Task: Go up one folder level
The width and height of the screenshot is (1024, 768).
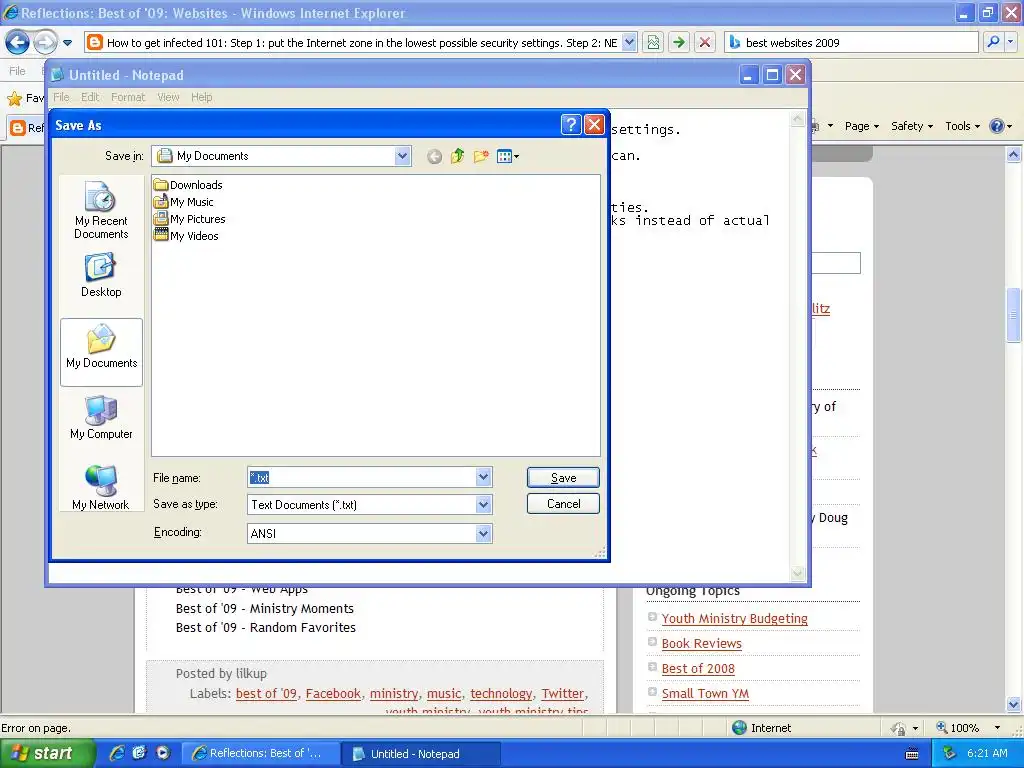Action: [457, 156]
